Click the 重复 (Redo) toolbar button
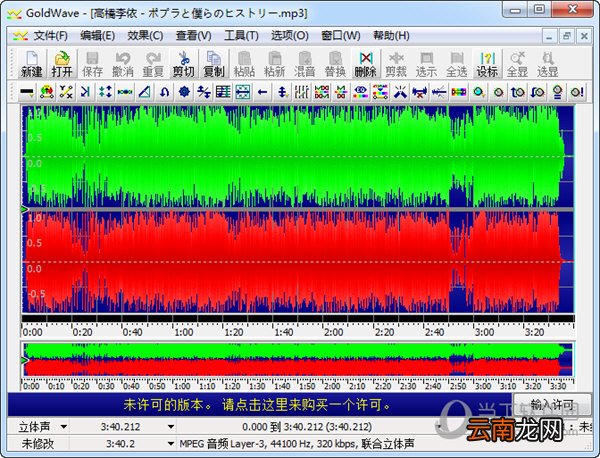The height and width of the screenshot is (458, 600). [x=153, y=64]
